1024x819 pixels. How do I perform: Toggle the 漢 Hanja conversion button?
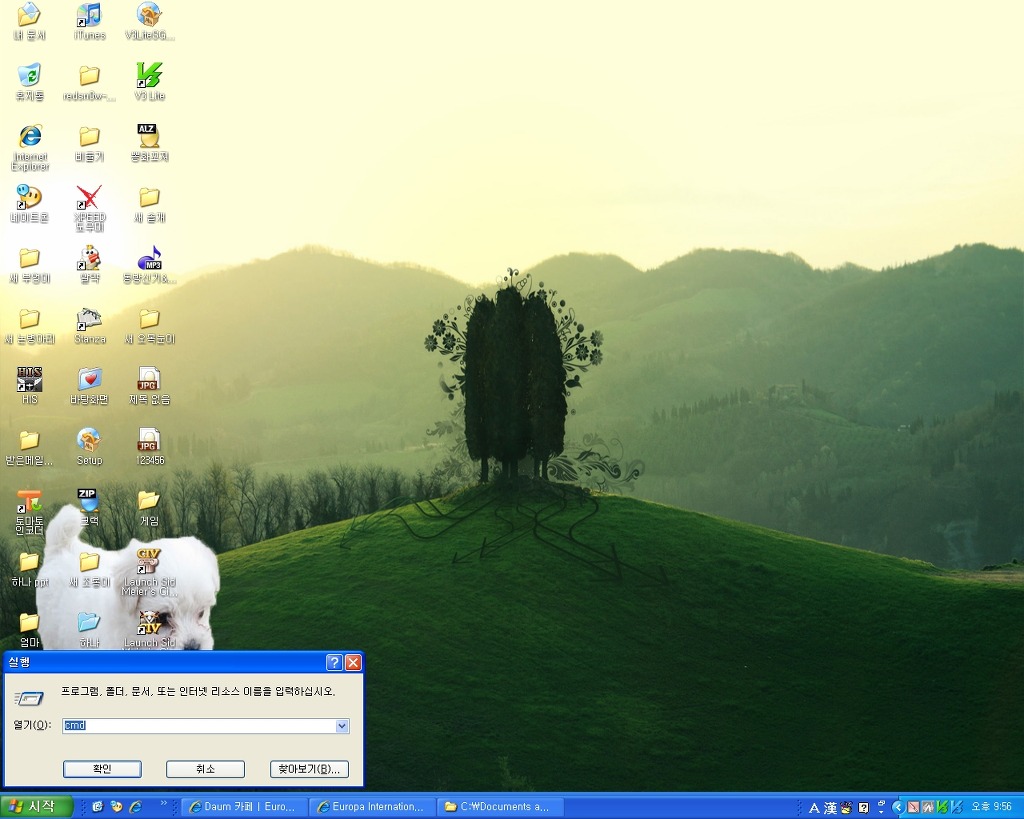[831, 809]
